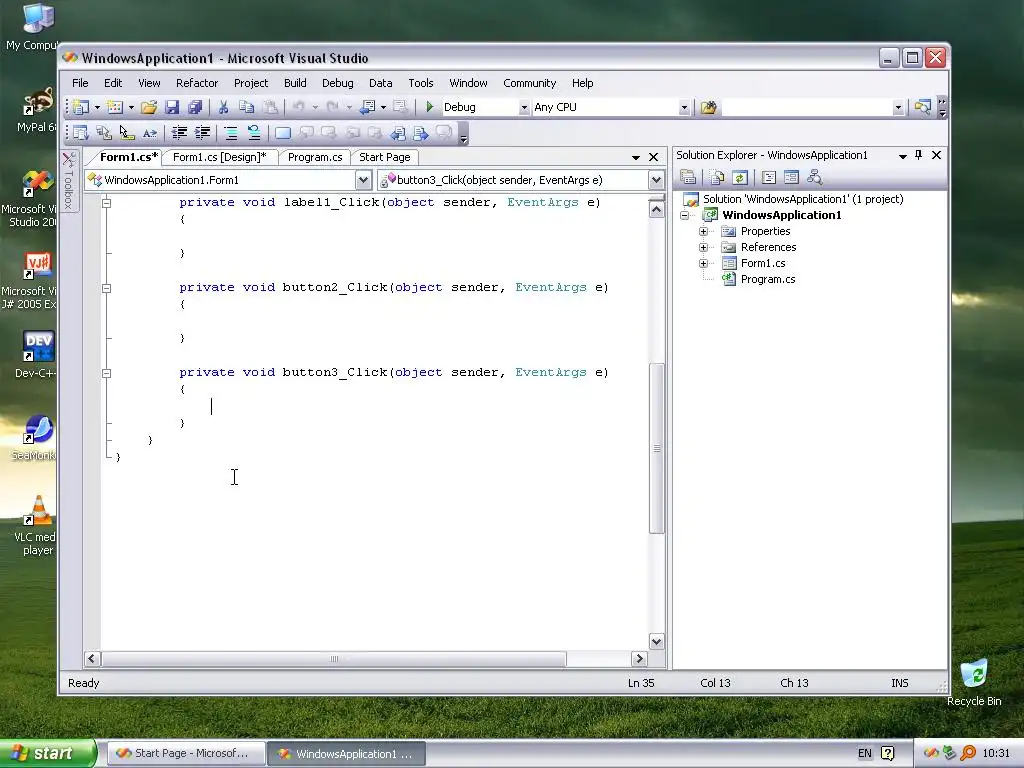
Task: Select Program.cs in Solution Explorer
Action: 767,280
